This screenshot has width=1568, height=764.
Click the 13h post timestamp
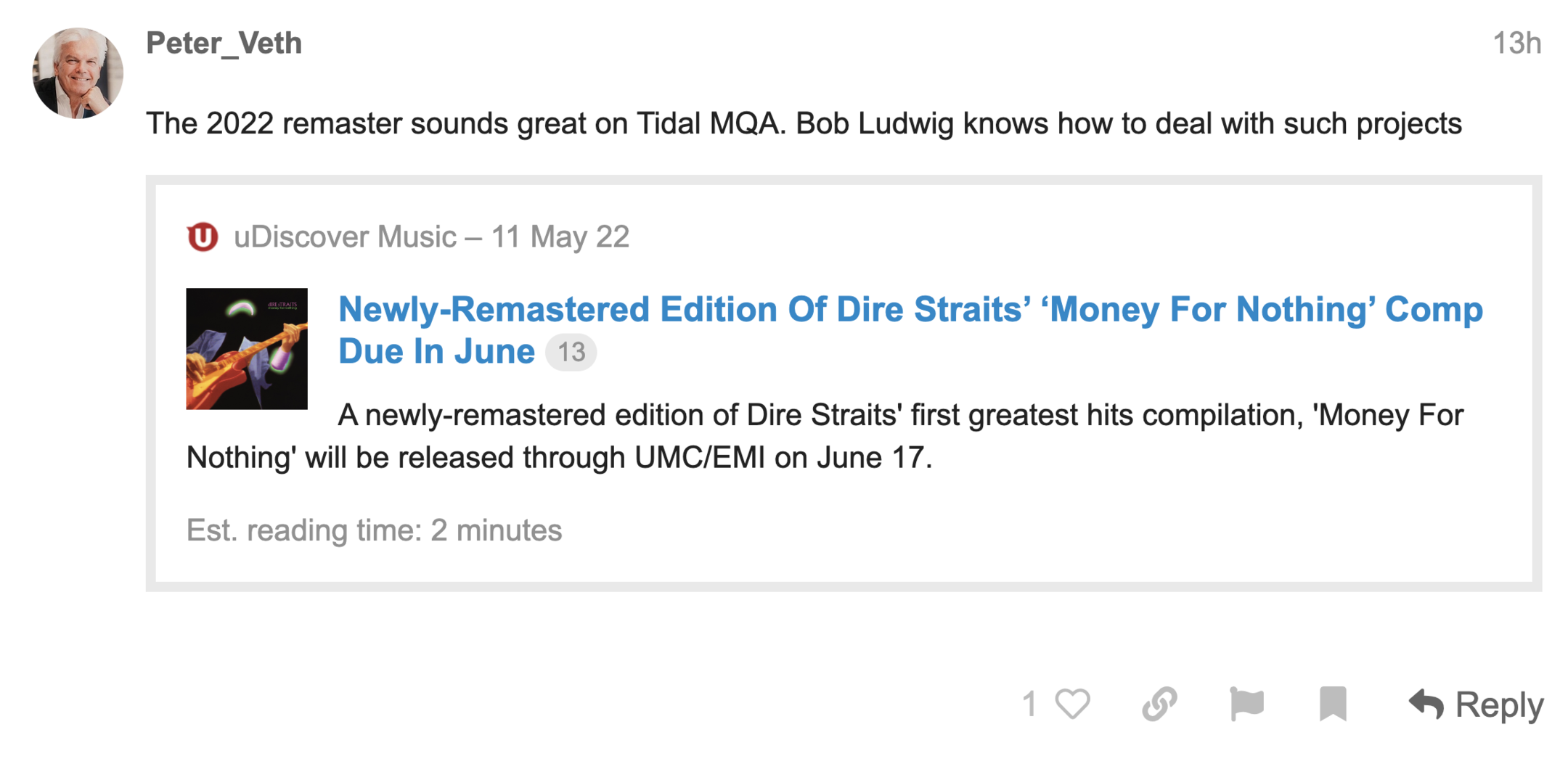pos(1516,44)
